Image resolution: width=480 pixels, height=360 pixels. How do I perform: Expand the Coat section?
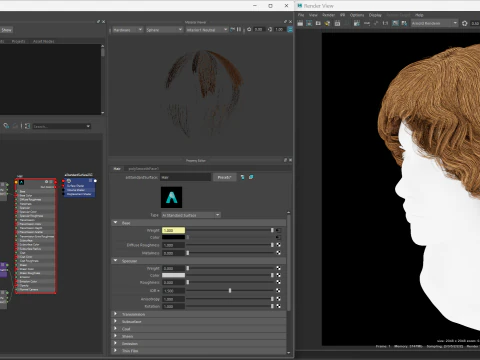click(x=115, y=329)
